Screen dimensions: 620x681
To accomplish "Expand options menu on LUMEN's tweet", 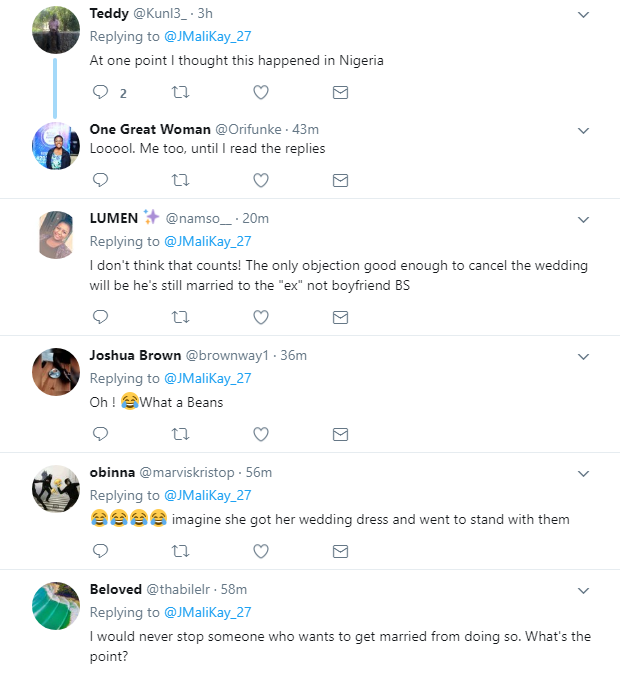I will coord(584,219).
